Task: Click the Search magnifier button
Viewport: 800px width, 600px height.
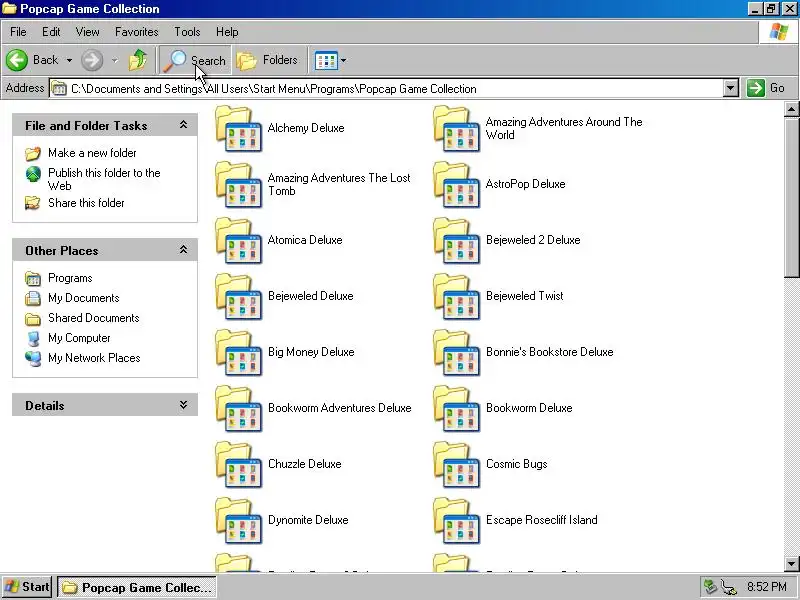Action: click(195, 60)
